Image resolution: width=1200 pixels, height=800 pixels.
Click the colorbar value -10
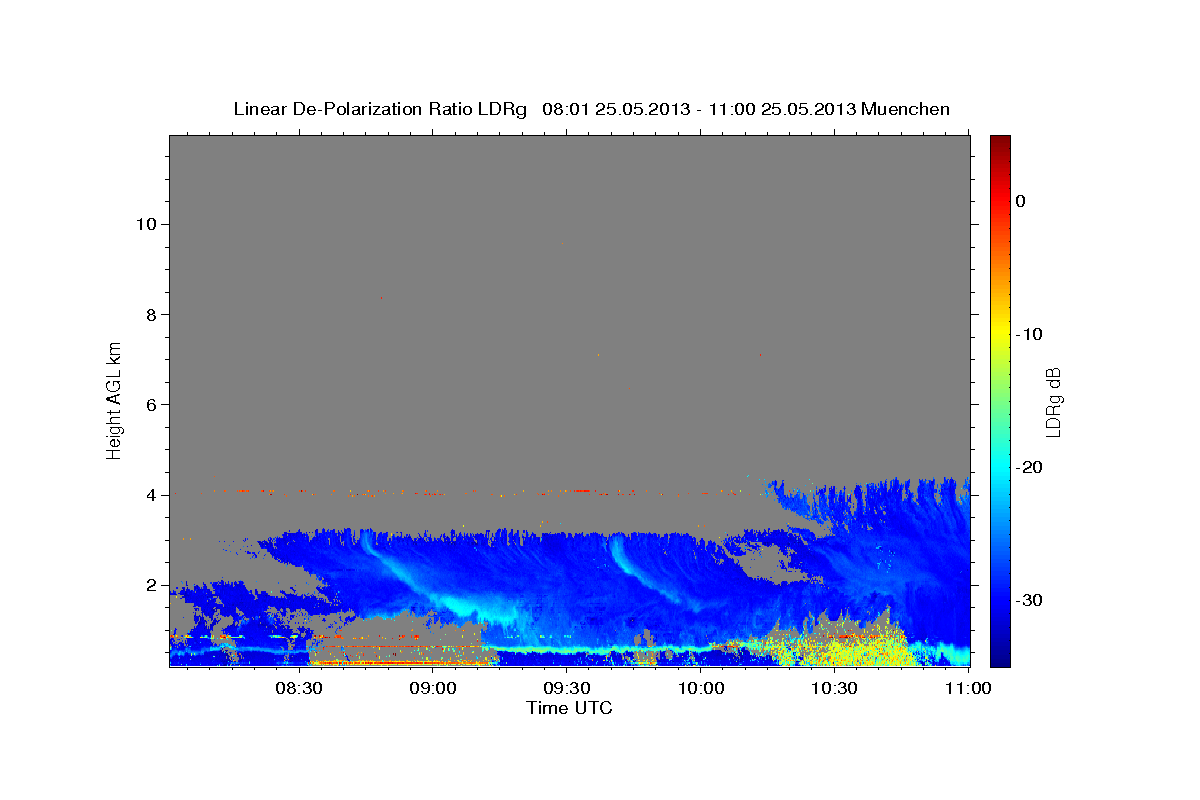[1029, 334]
